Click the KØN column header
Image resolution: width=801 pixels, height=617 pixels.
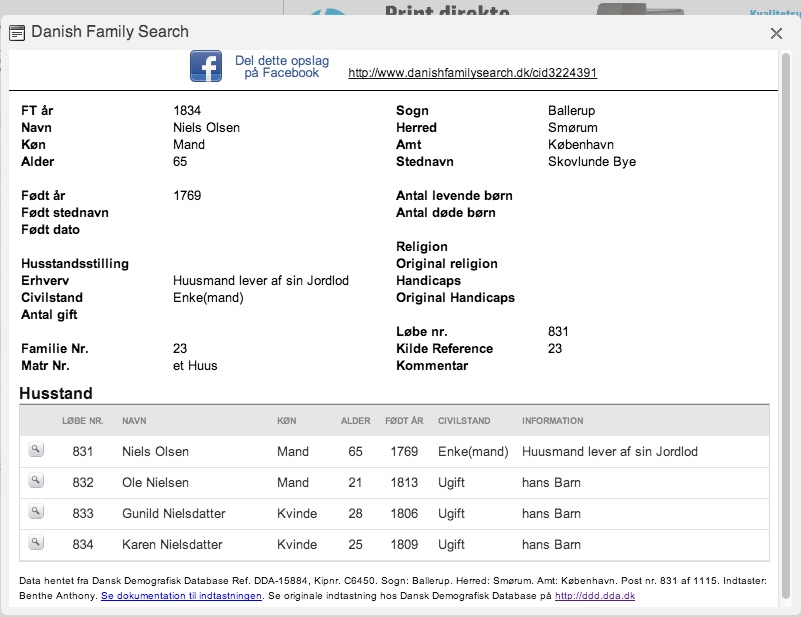(287, 421)
